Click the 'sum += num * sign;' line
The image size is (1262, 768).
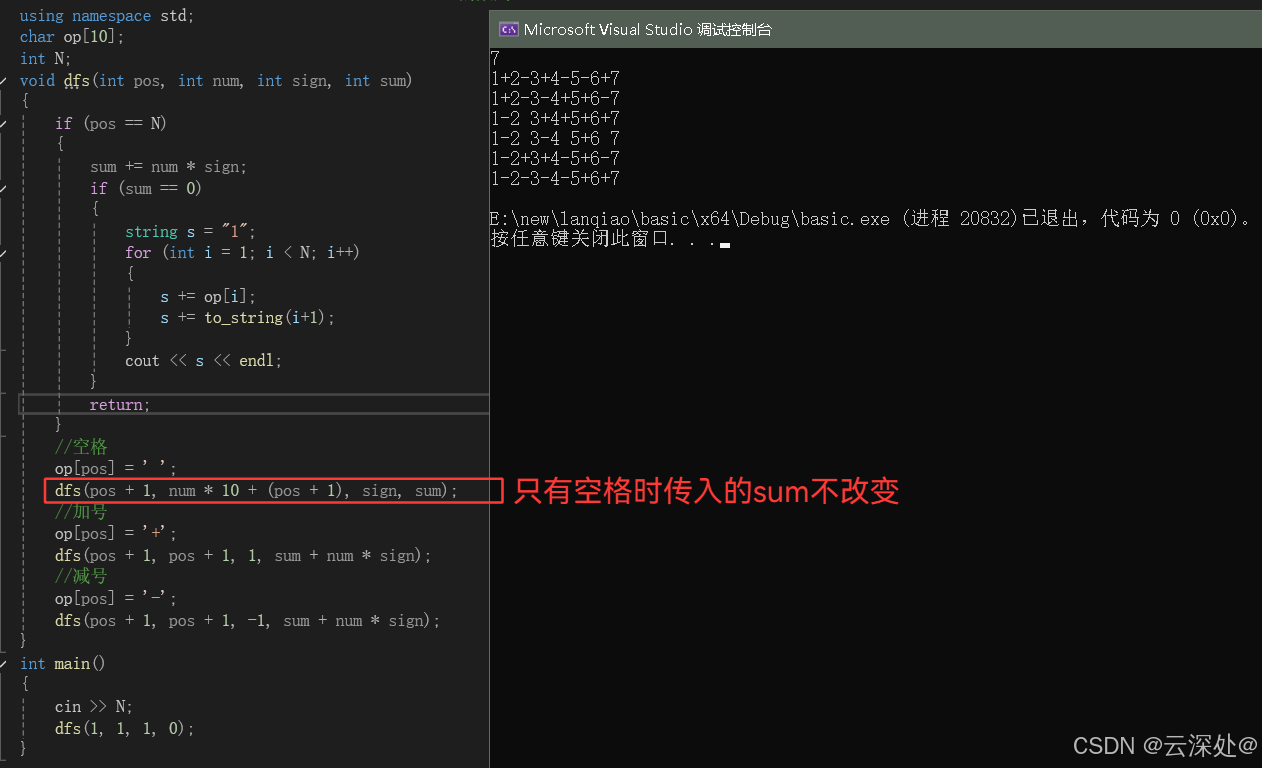168,167
